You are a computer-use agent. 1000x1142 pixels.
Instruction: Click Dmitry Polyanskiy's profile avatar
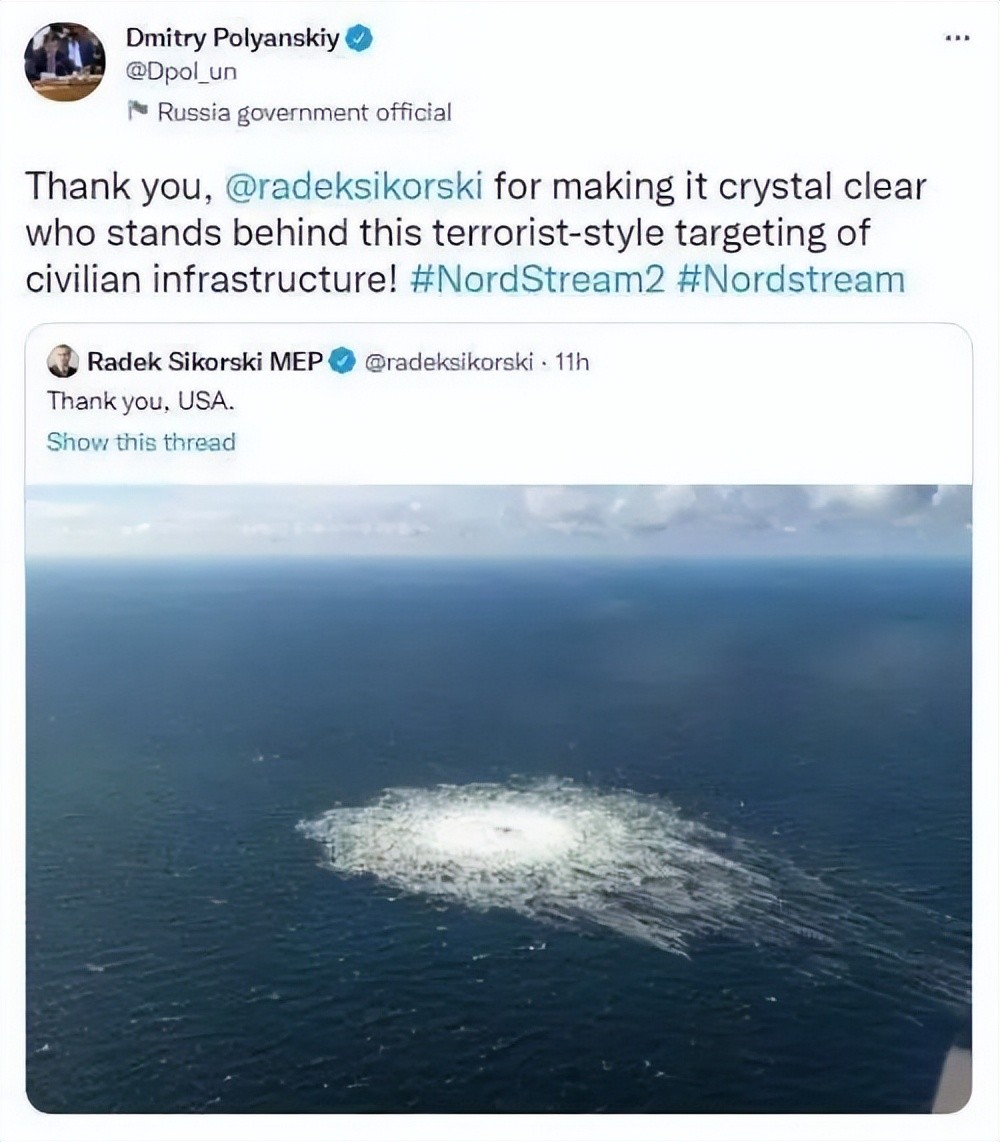(x=64, y=61)
